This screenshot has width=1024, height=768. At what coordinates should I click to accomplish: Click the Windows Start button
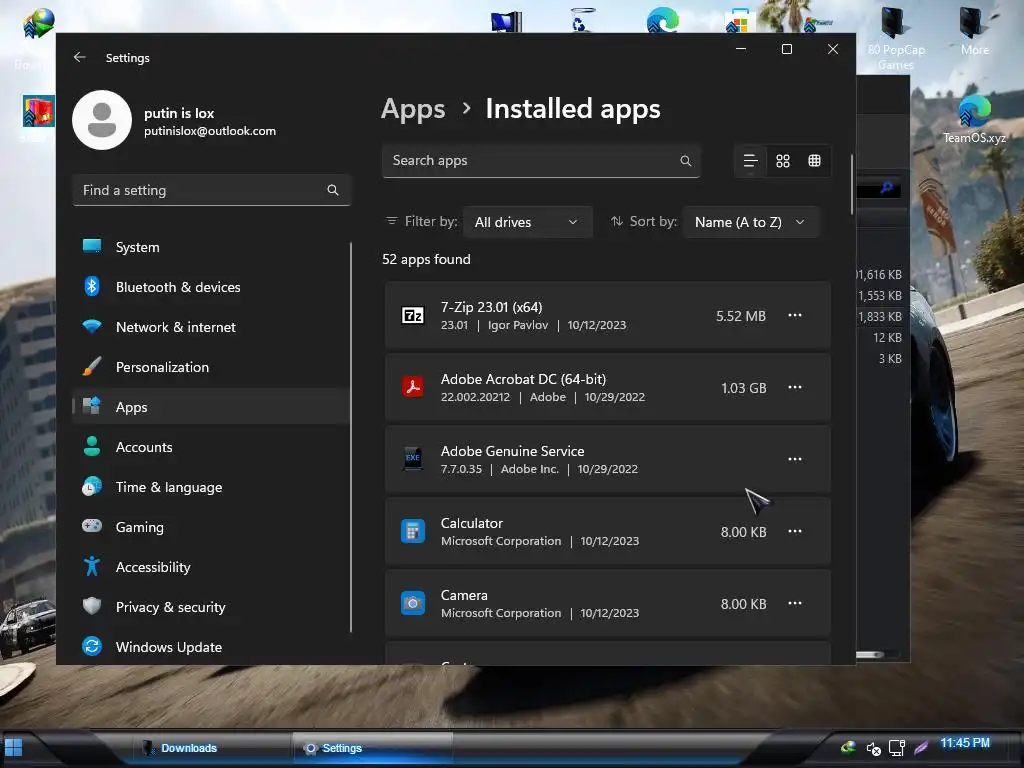pos(13,747)
